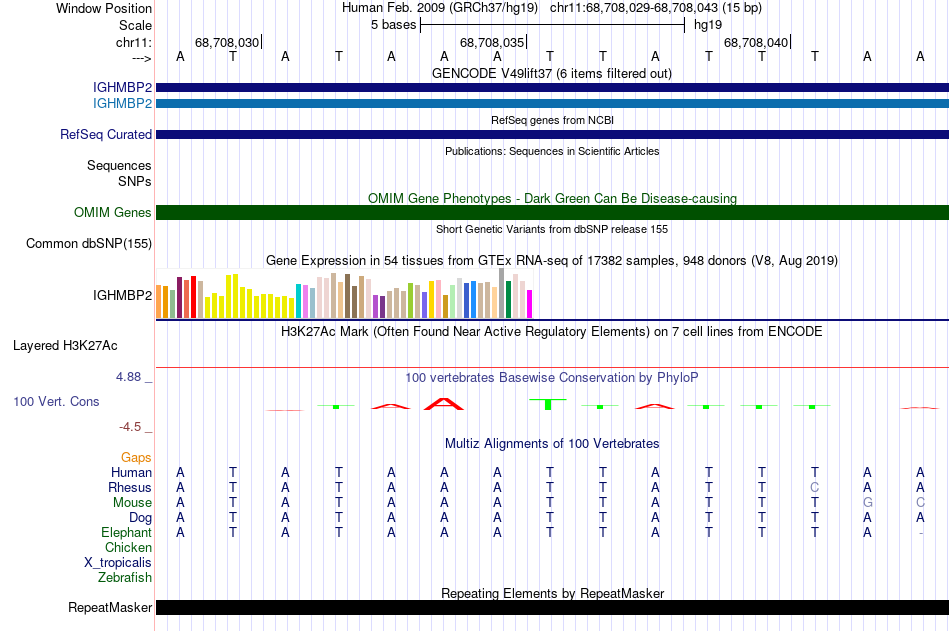Open the RefSeq Curated track label
The width and height of the screenshot is (950, 631).
tap(105, 135)
